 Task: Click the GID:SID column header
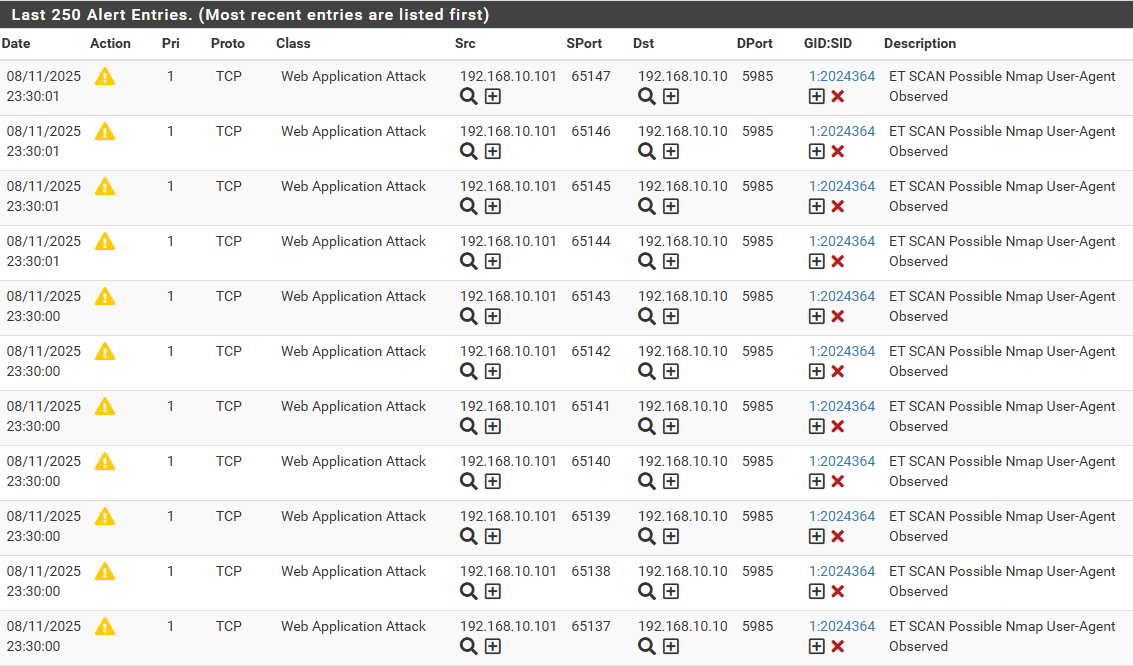[828, 43]
